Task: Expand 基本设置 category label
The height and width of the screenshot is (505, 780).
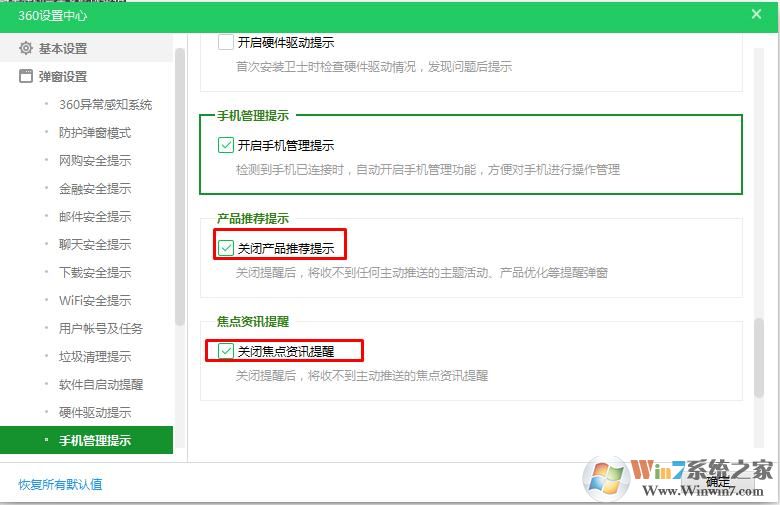Action: pos(63,48)
